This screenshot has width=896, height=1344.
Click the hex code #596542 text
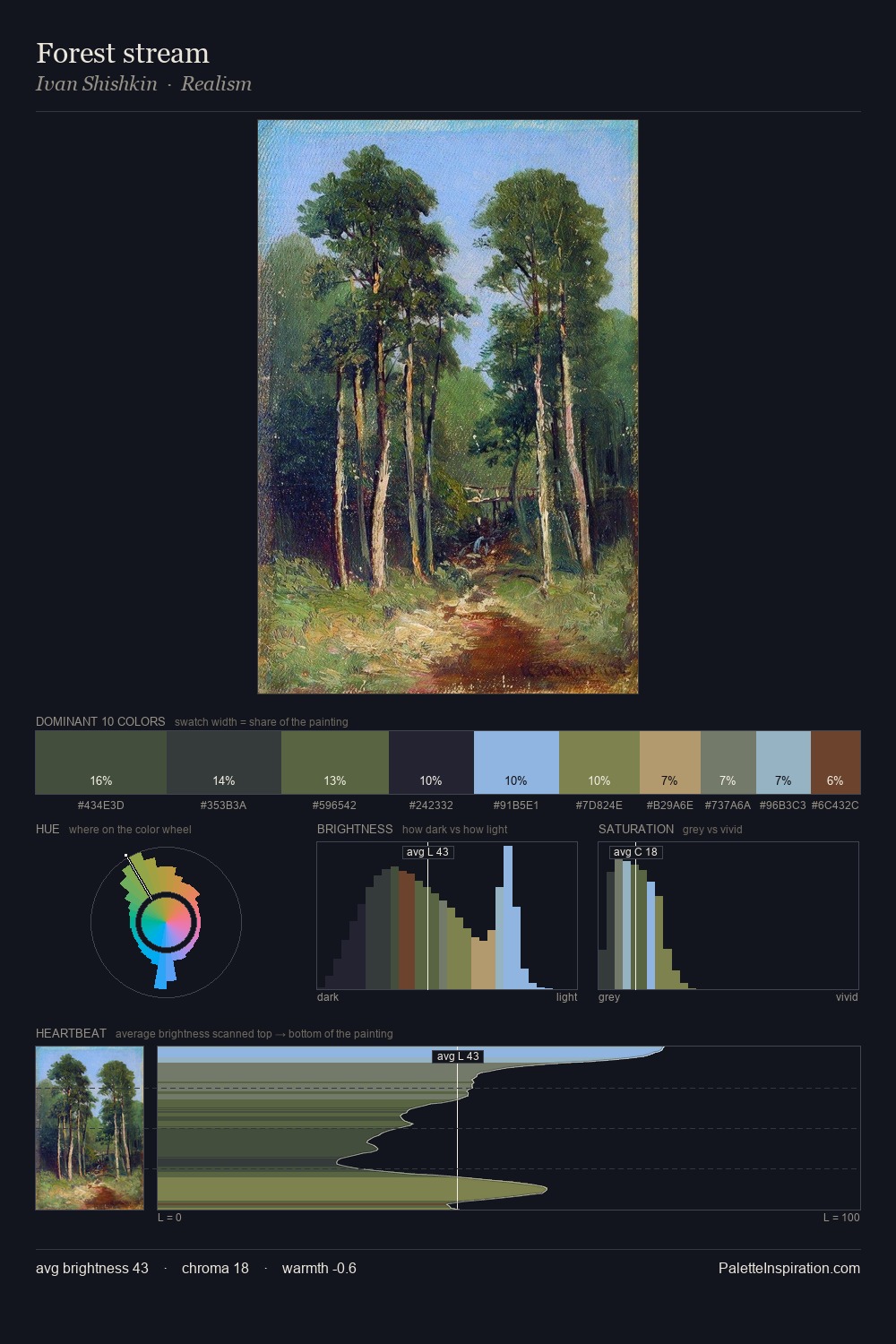tap(334, 806)
